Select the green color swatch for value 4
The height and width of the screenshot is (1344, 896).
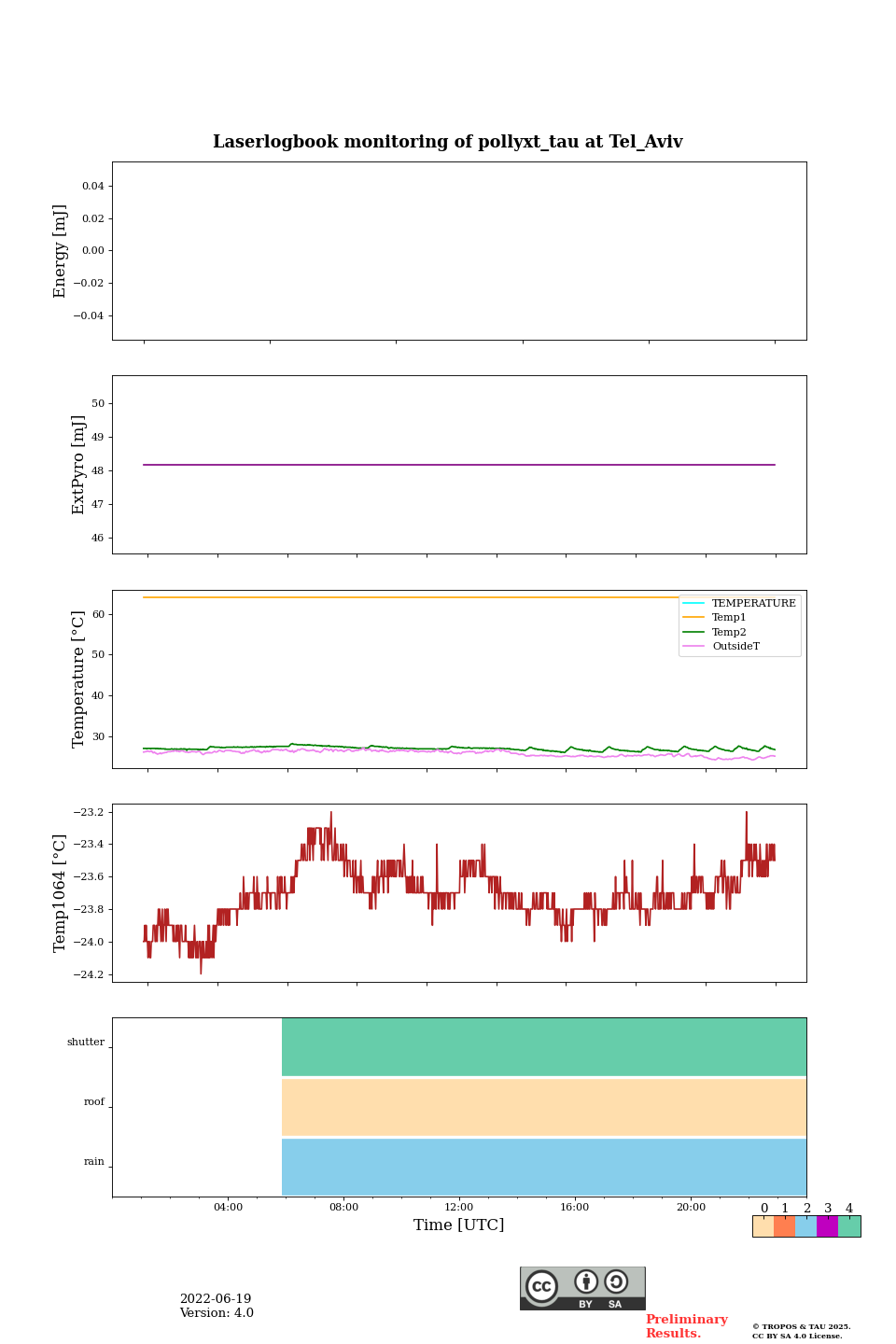[849, 1226]
